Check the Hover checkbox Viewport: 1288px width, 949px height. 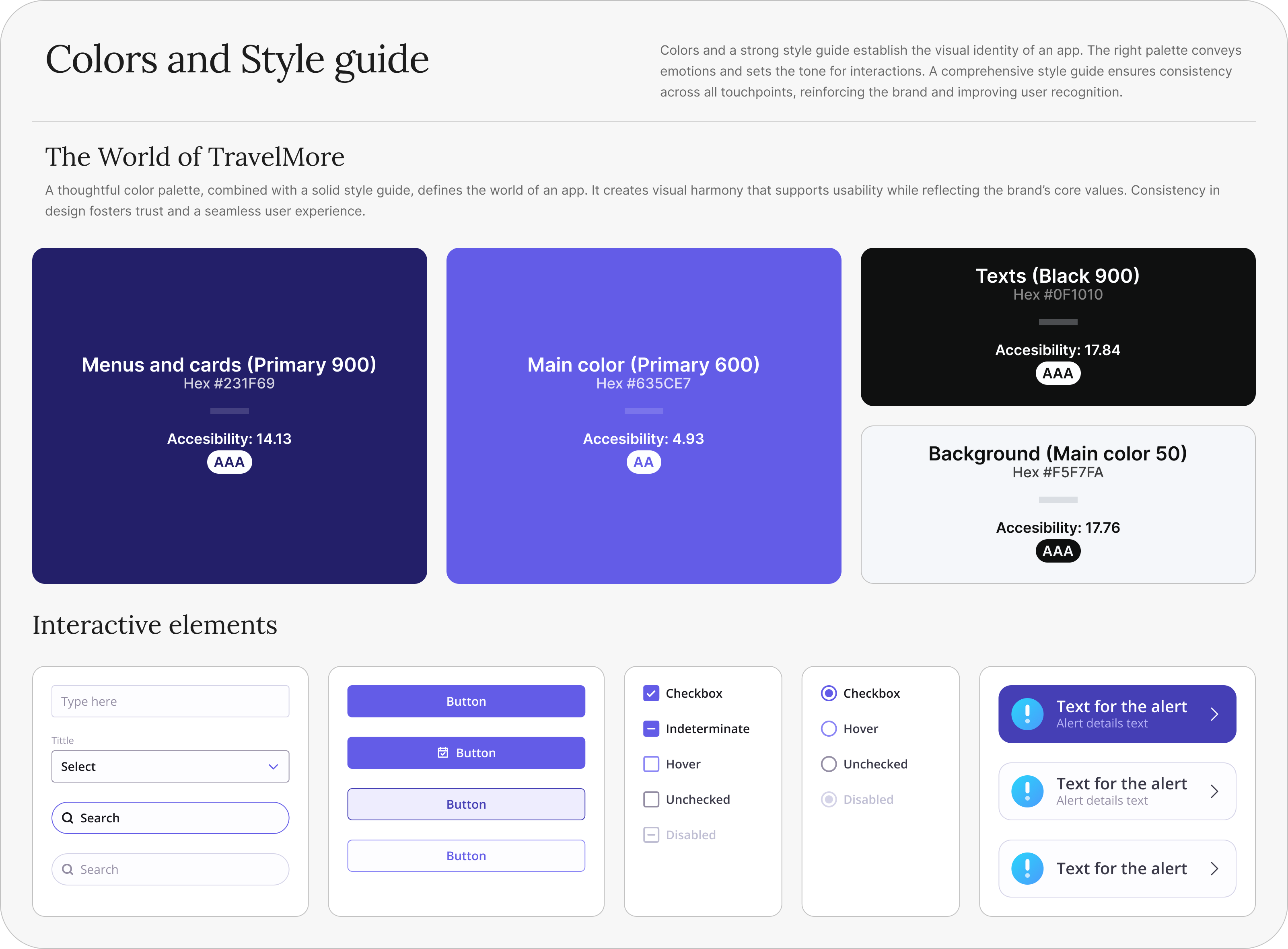[x=651, y=764]
